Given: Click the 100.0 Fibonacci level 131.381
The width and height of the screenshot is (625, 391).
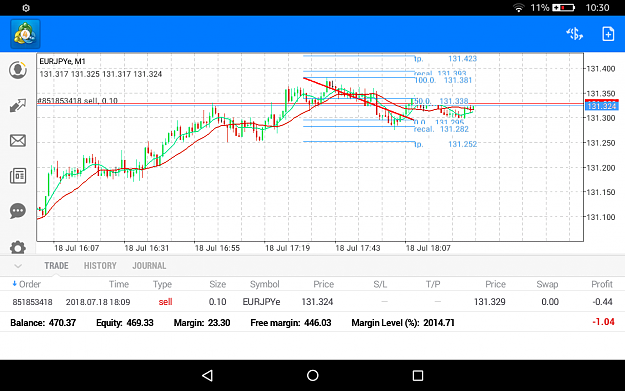Looking at the screenshot, I should coord(443,80).
